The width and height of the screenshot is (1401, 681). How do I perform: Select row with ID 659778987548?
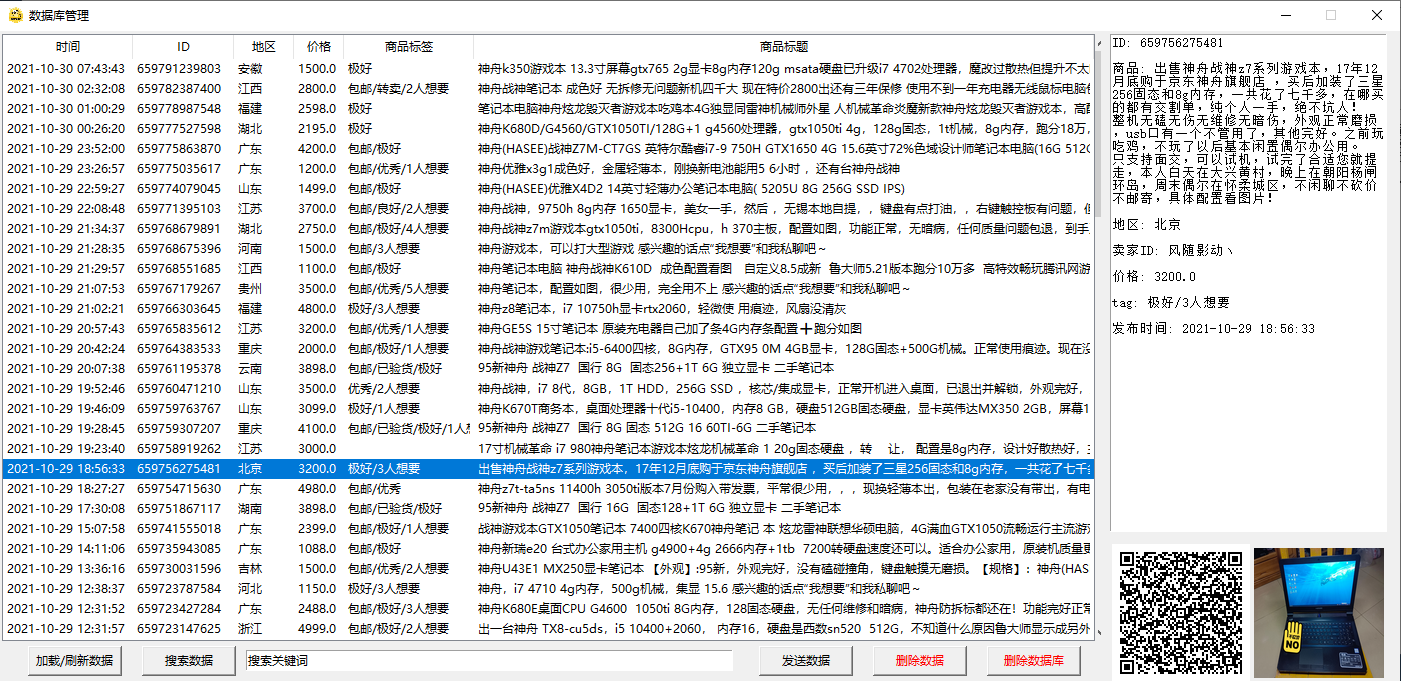point(548,109)
